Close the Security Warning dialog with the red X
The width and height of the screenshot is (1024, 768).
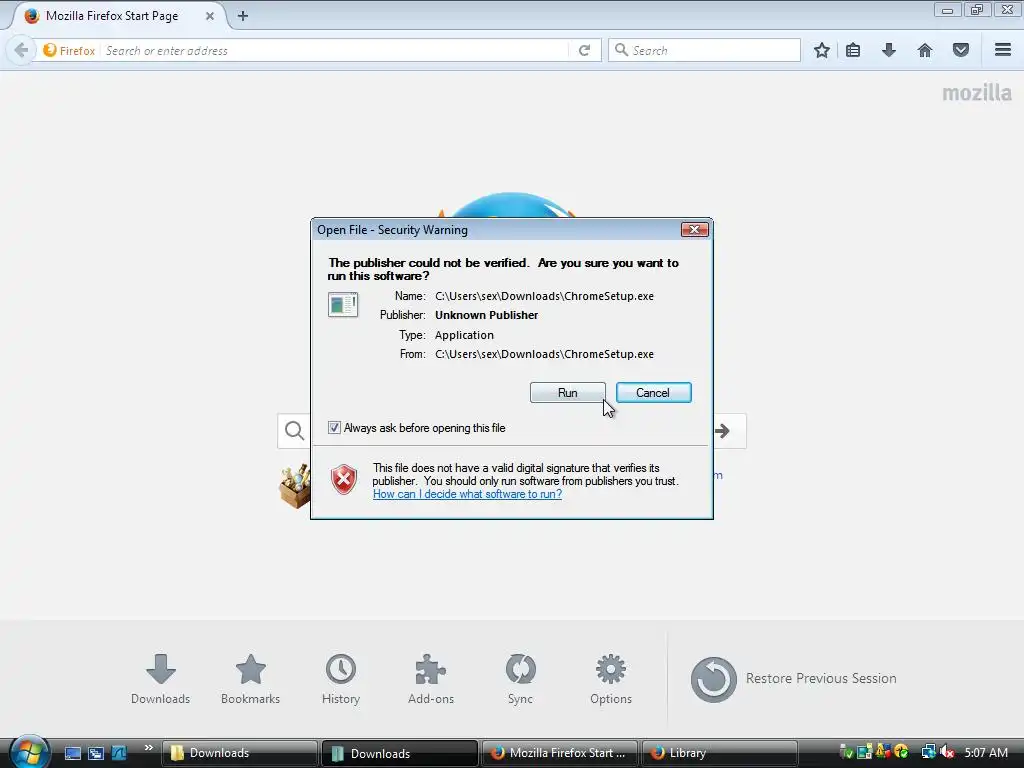tap(694, 229)
